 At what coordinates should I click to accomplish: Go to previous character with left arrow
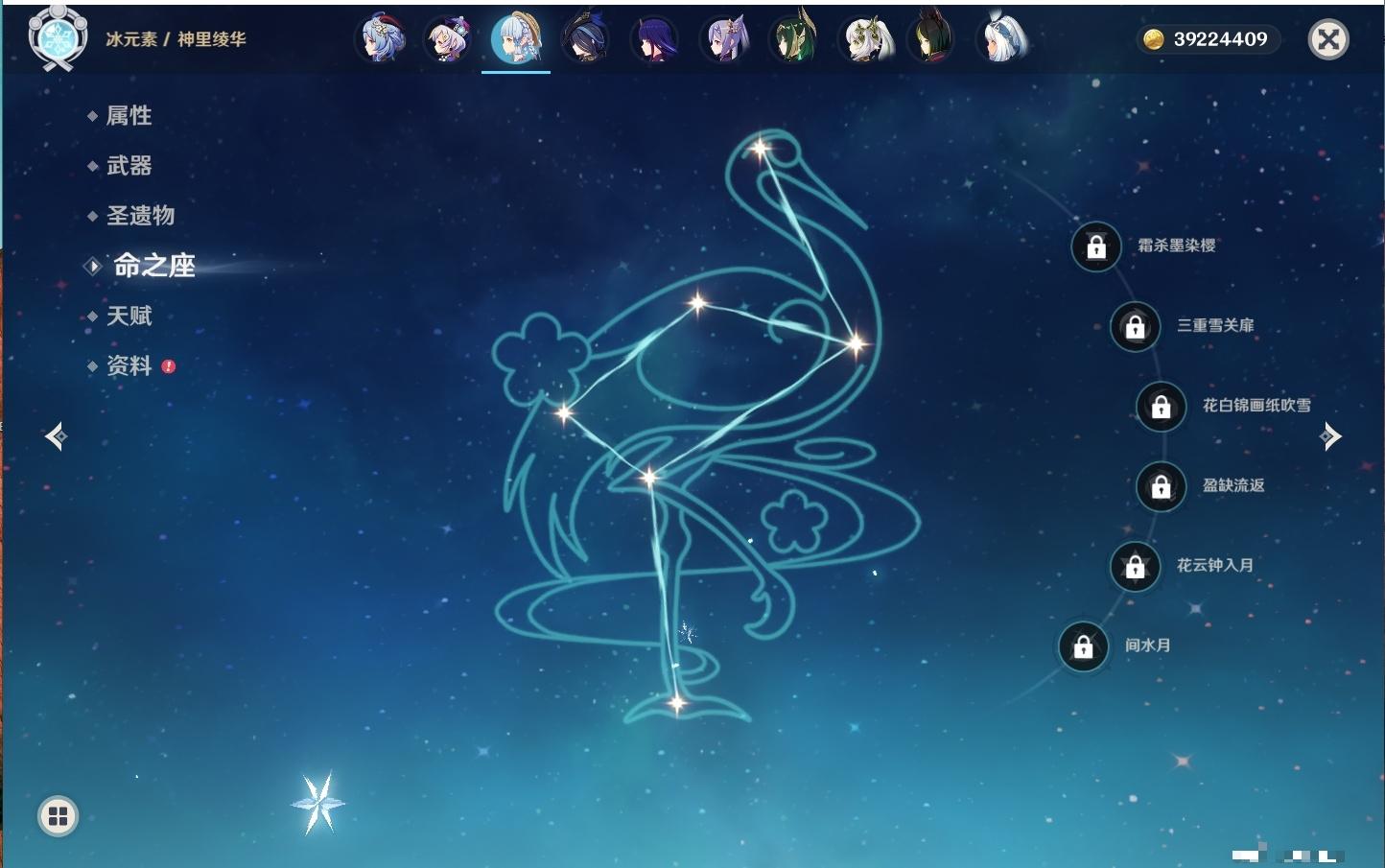(x=56, y=436)
